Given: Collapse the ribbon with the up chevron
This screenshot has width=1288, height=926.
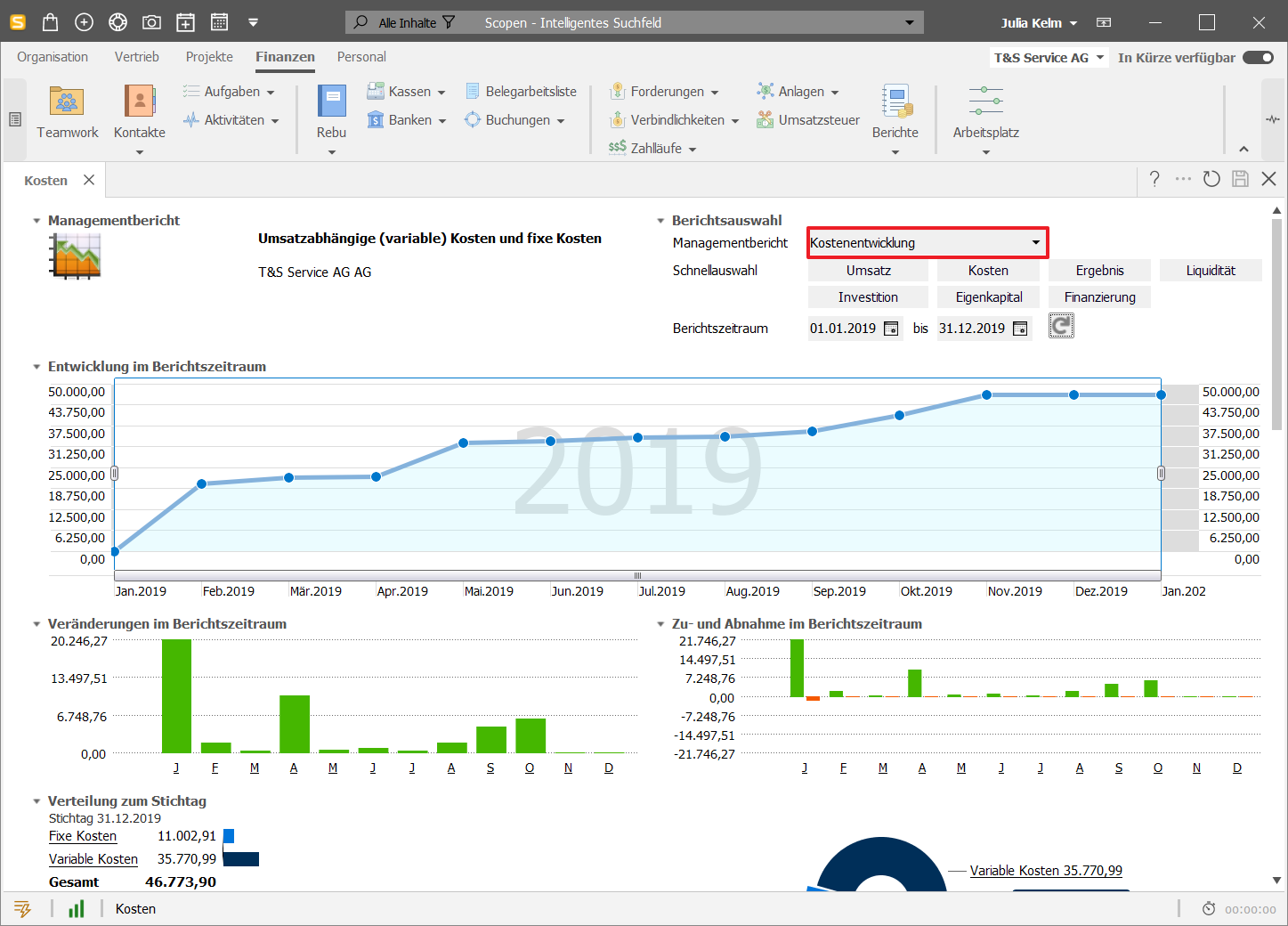Looking at the screenshot, I should pyautogui.click(x=1243, y=149).
